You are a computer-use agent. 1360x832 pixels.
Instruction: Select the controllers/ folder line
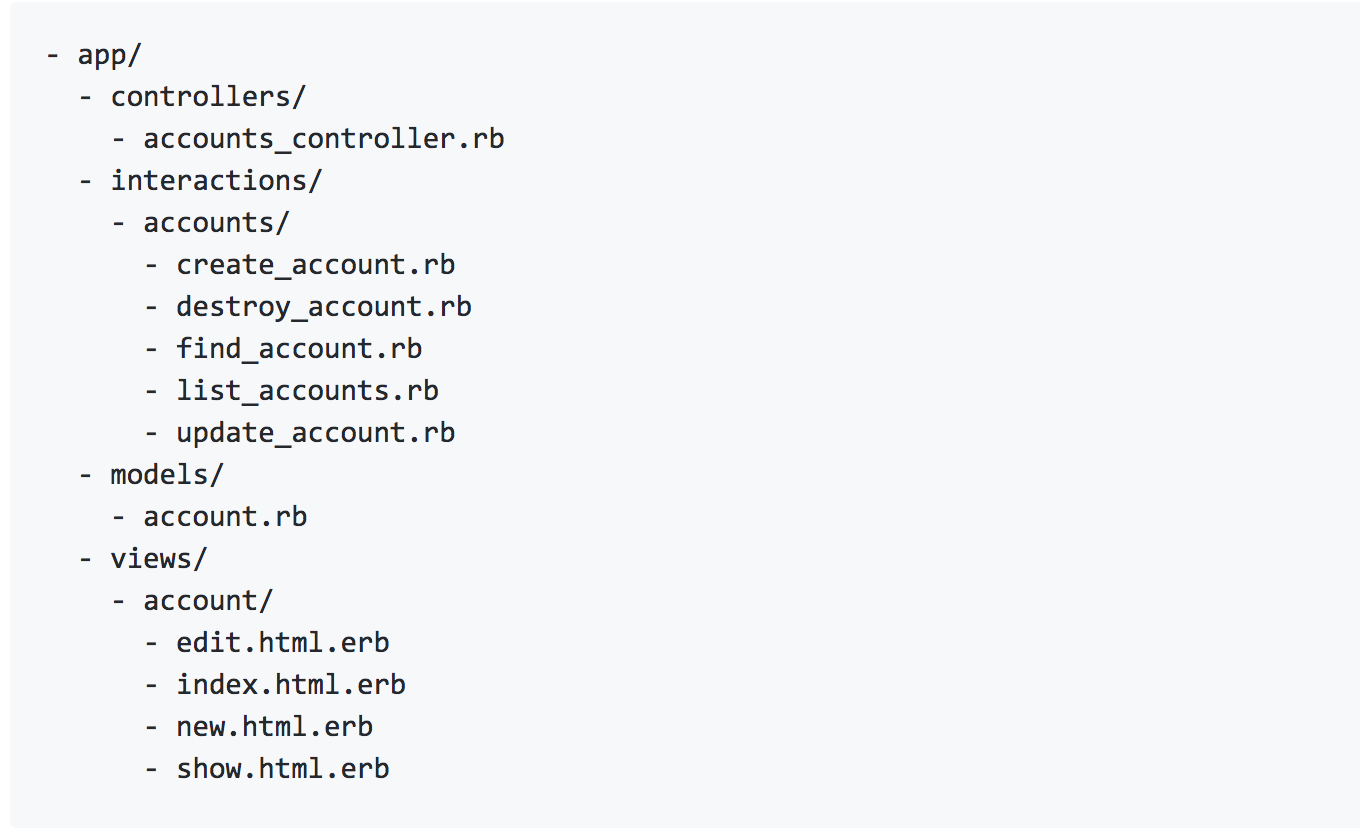pos(208,97)
